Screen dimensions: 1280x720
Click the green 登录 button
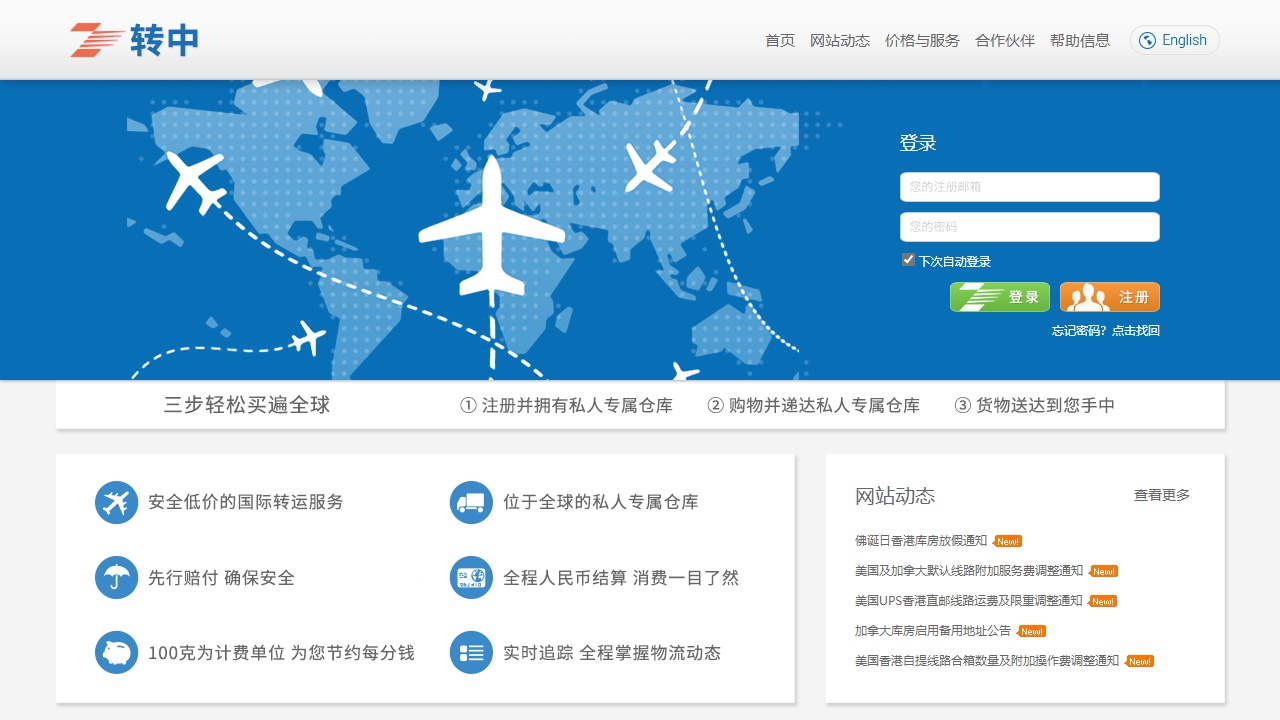point(1000,297)
